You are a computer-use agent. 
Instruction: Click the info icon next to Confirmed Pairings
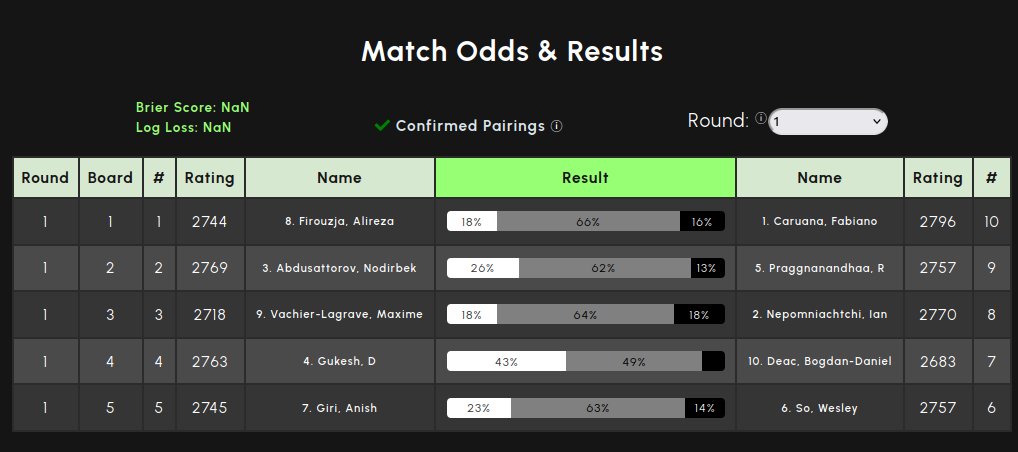pyautogui.click(x=557, y=126)
